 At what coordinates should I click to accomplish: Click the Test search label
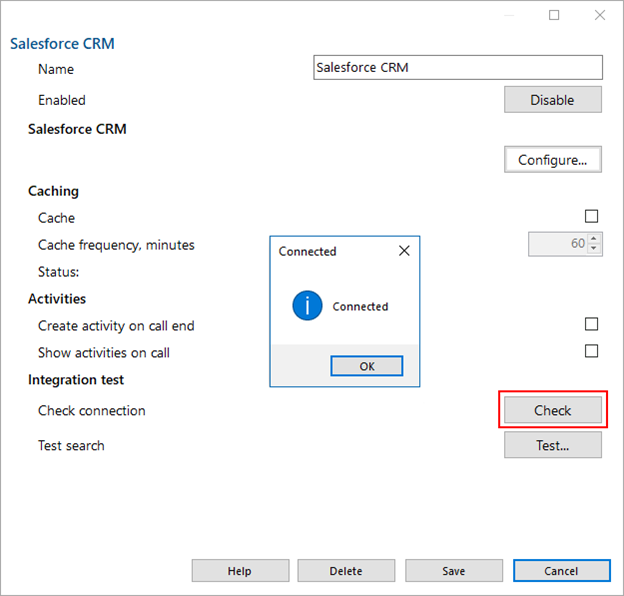pyautogui.click(x=71, y=445)
